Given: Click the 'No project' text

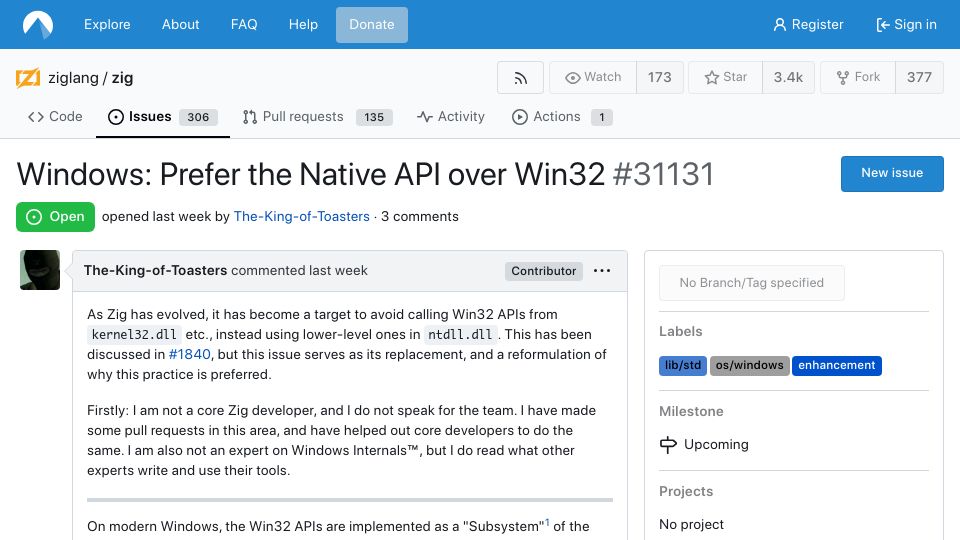Looking at the screenshot, I should click(x=691, y=525).
